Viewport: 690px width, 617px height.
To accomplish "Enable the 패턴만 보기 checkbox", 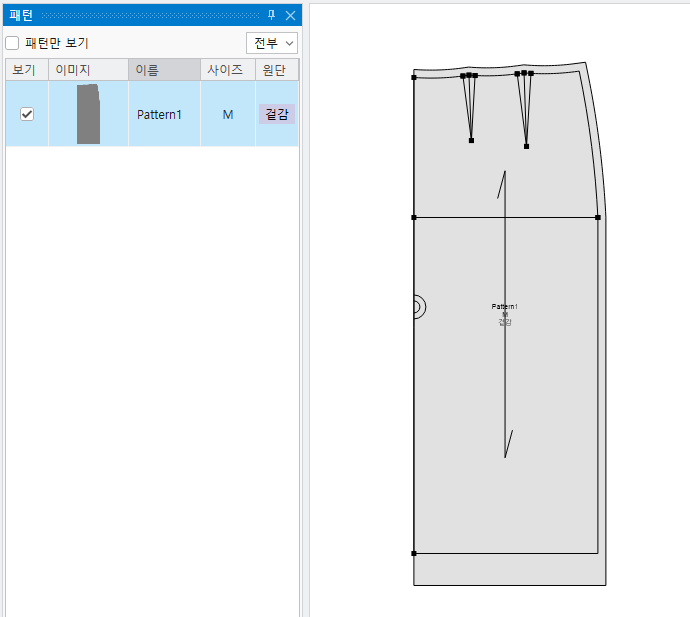I will pos(12,43).
